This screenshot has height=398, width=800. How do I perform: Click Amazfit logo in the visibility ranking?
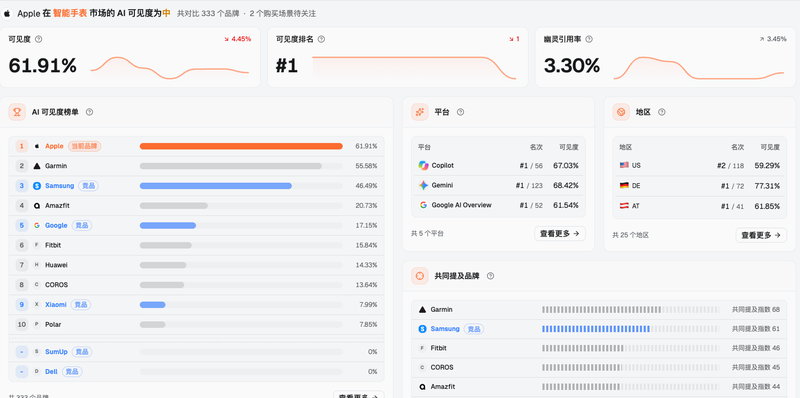(x=37, y=206)
